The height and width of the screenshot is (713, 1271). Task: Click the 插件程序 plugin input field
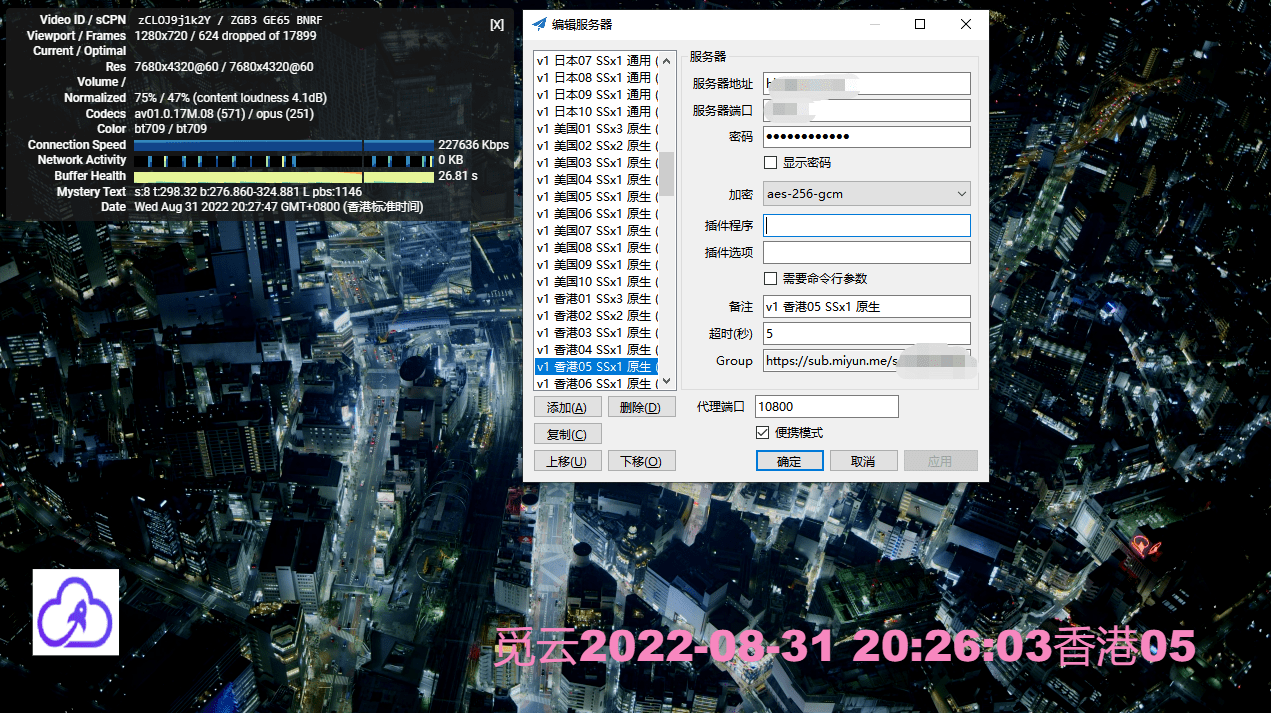[866, 225]
